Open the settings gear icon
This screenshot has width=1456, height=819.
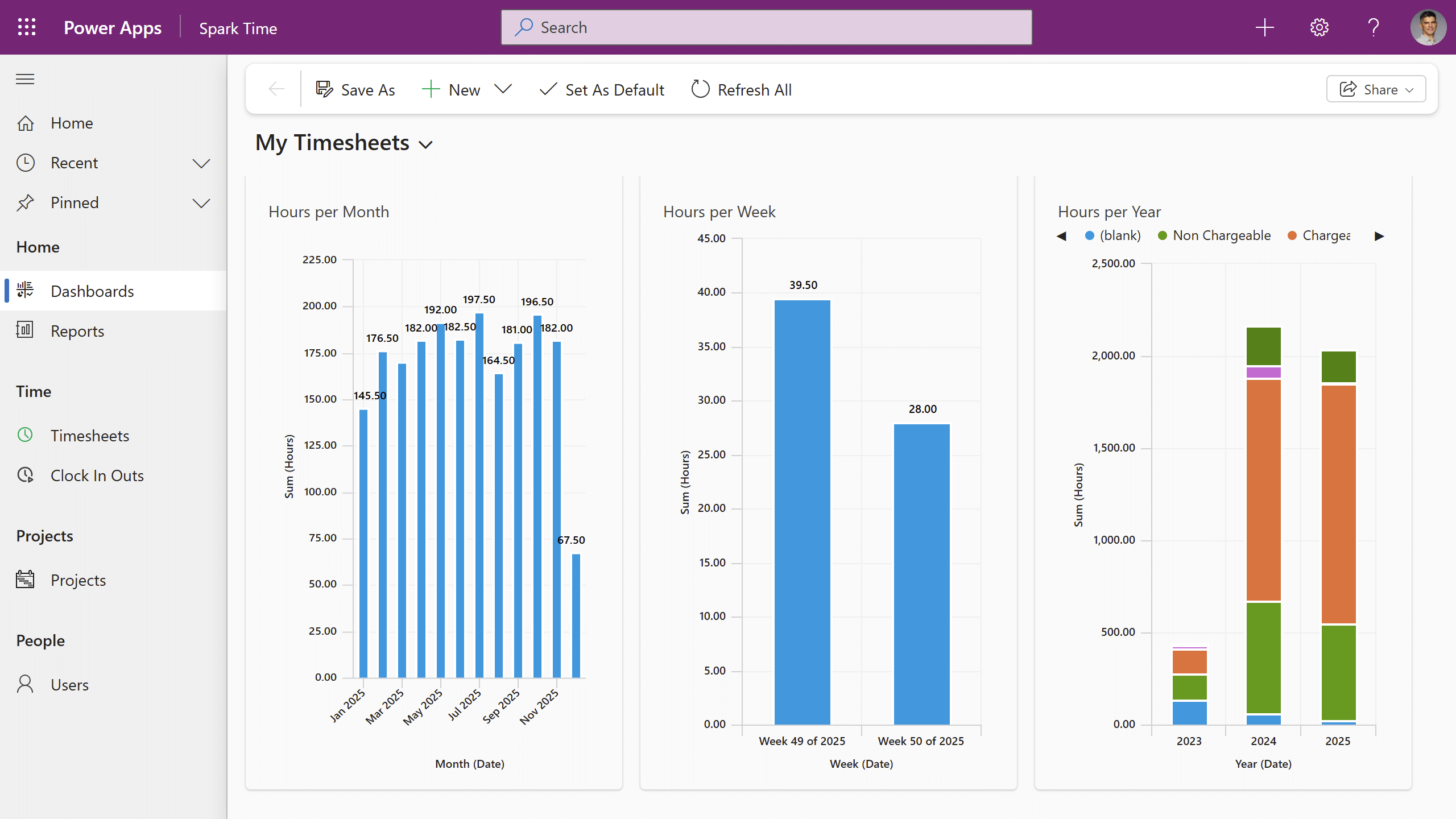tap(1319, 27)
